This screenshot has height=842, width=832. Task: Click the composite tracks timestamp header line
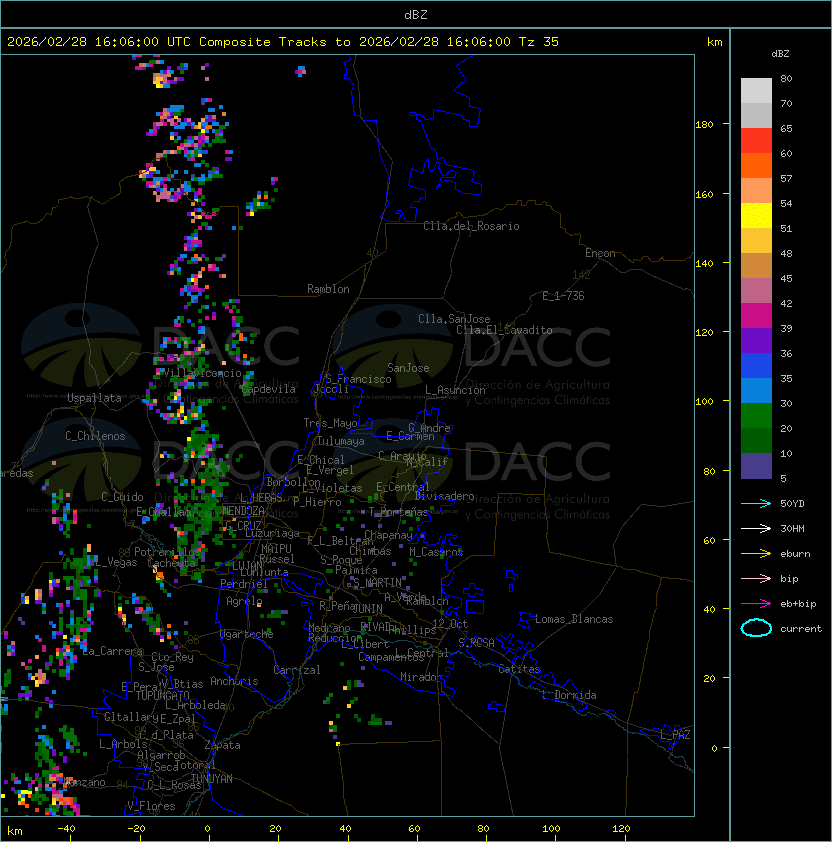pos(283,41)
